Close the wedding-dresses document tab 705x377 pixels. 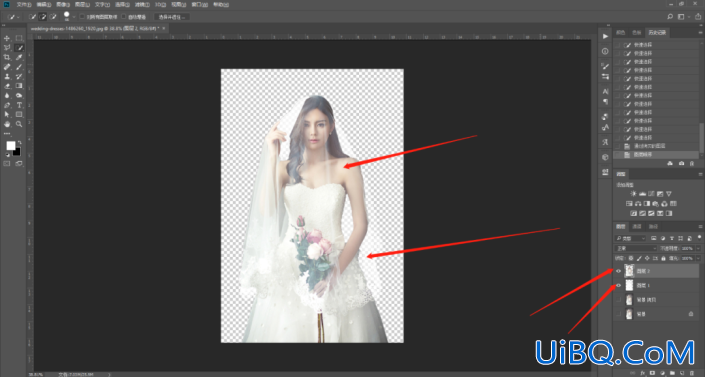[164, 28]
